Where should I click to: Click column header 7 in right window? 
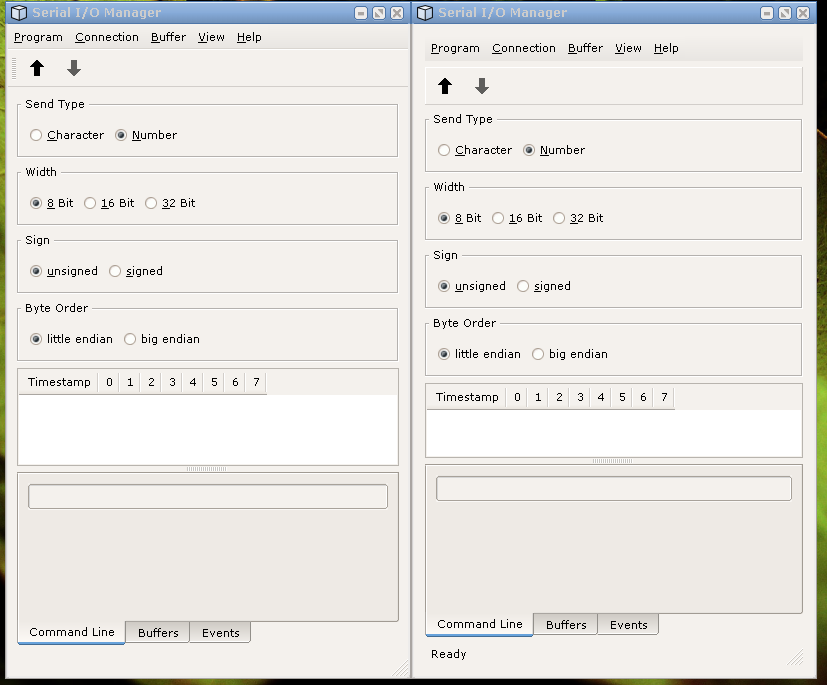click(664, 397)
